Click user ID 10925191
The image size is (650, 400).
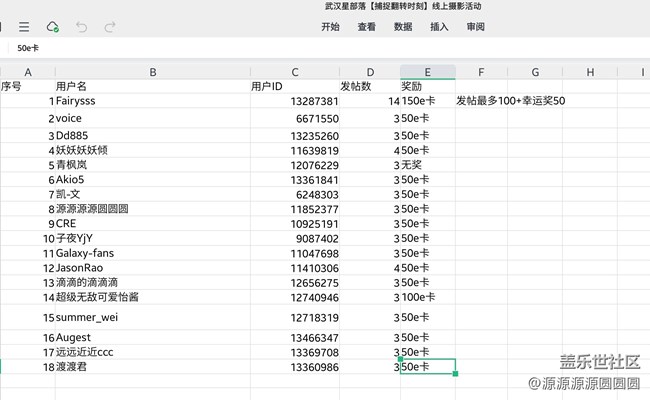295,223
